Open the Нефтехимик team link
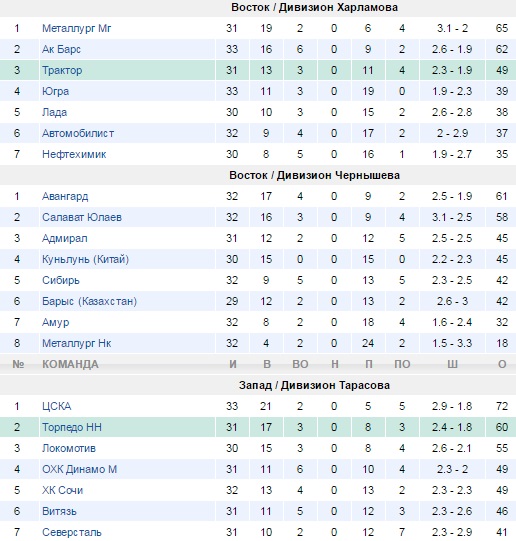The height and width of the screenshot is (541, 516). pyautogui.click(x=74, y=154)
